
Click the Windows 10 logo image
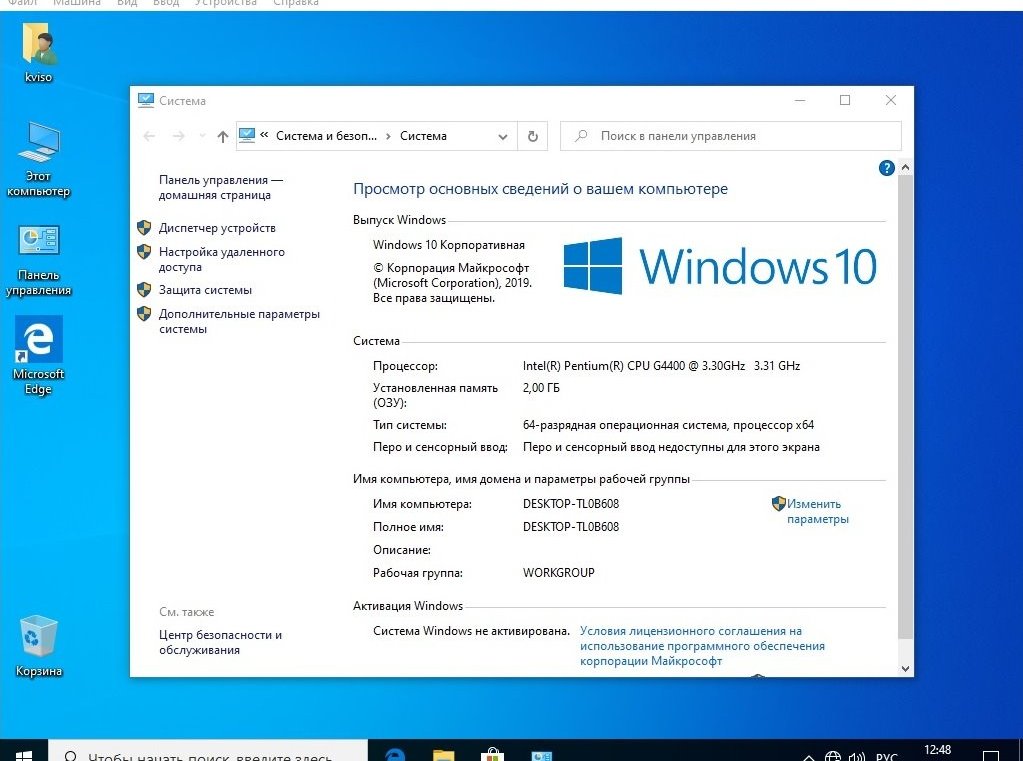tap(720, 266)
